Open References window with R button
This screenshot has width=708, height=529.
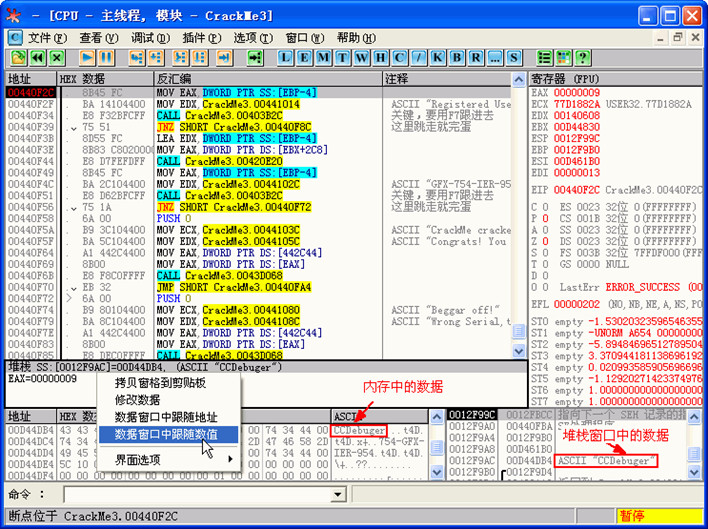point(475,57)
